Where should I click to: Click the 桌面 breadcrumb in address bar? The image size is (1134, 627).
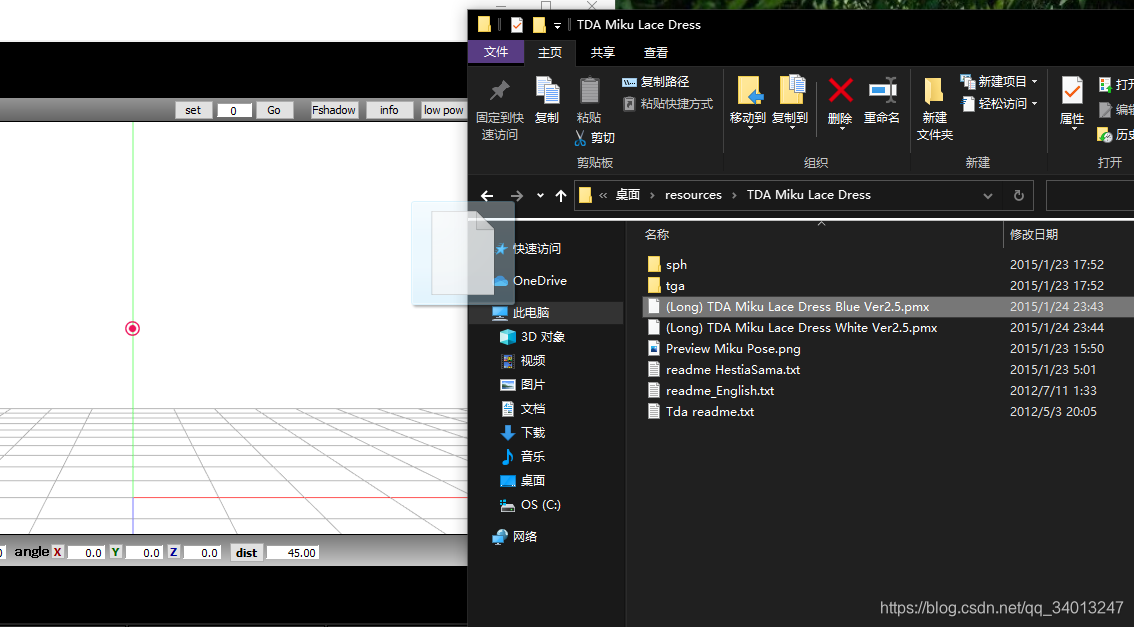coord(628,195)
